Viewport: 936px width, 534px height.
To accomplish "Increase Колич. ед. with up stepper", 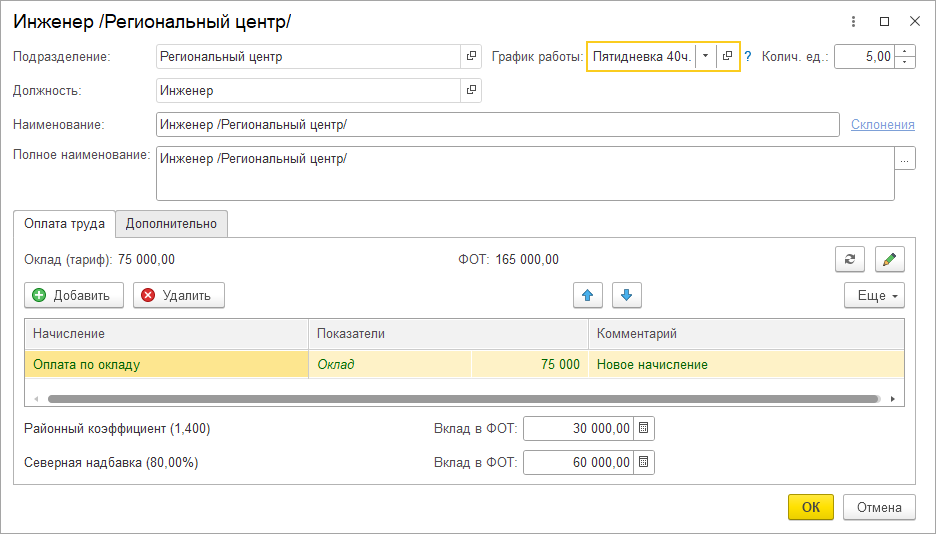I will click(x=905, y=51).
